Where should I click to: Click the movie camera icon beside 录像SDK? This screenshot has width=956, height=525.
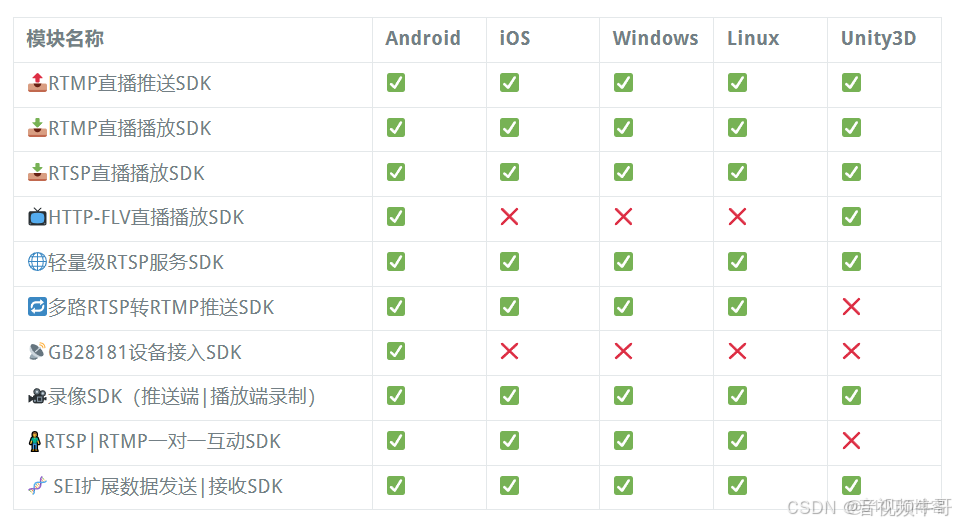pos(37,397)
